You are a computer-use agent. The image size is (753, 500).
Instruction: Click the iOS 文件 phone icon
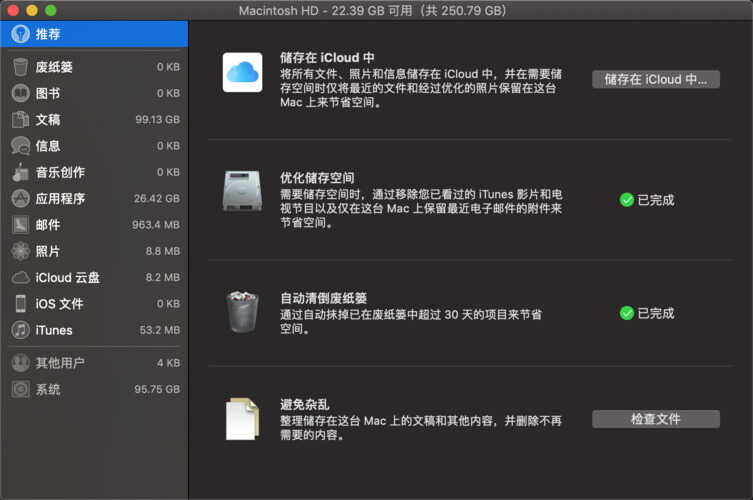pyautogui.click(x=20, y=304)
